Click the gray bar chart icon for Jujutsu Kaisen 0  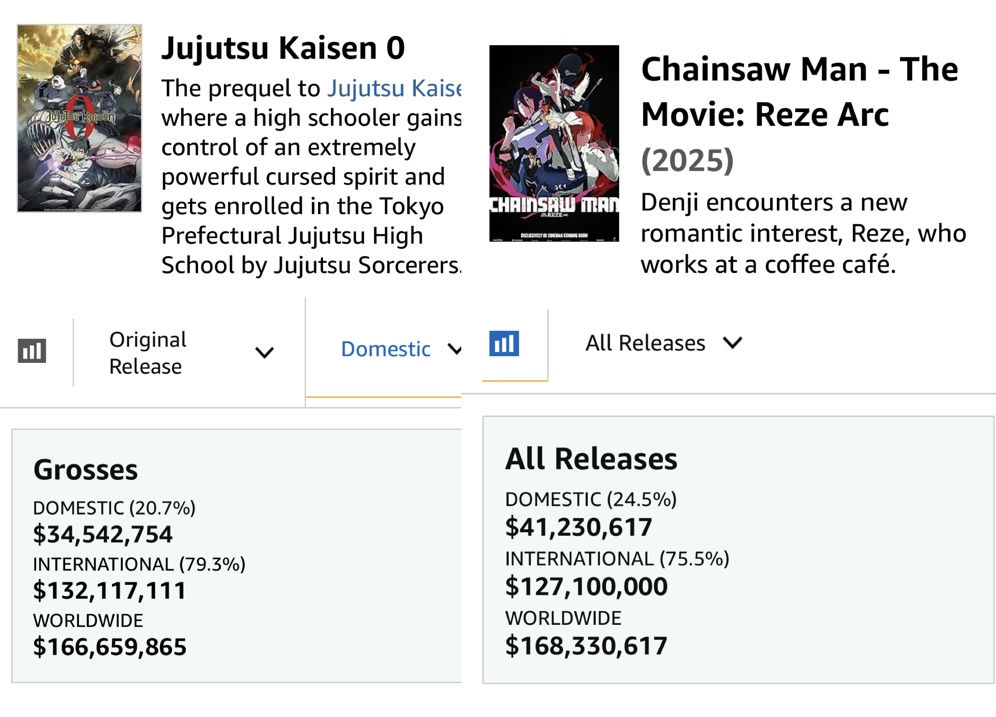pos(32,351)
